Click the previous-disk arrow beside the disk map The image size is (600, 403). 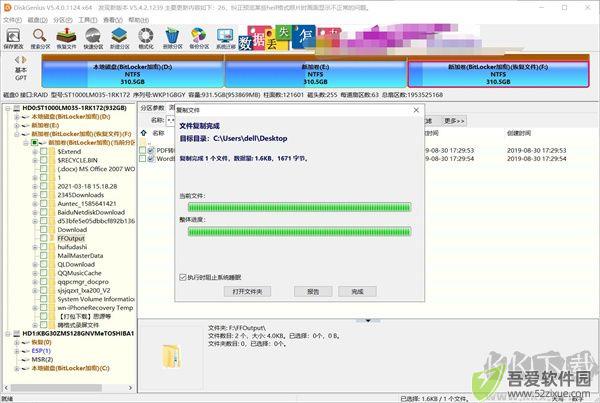click(17, 60)
